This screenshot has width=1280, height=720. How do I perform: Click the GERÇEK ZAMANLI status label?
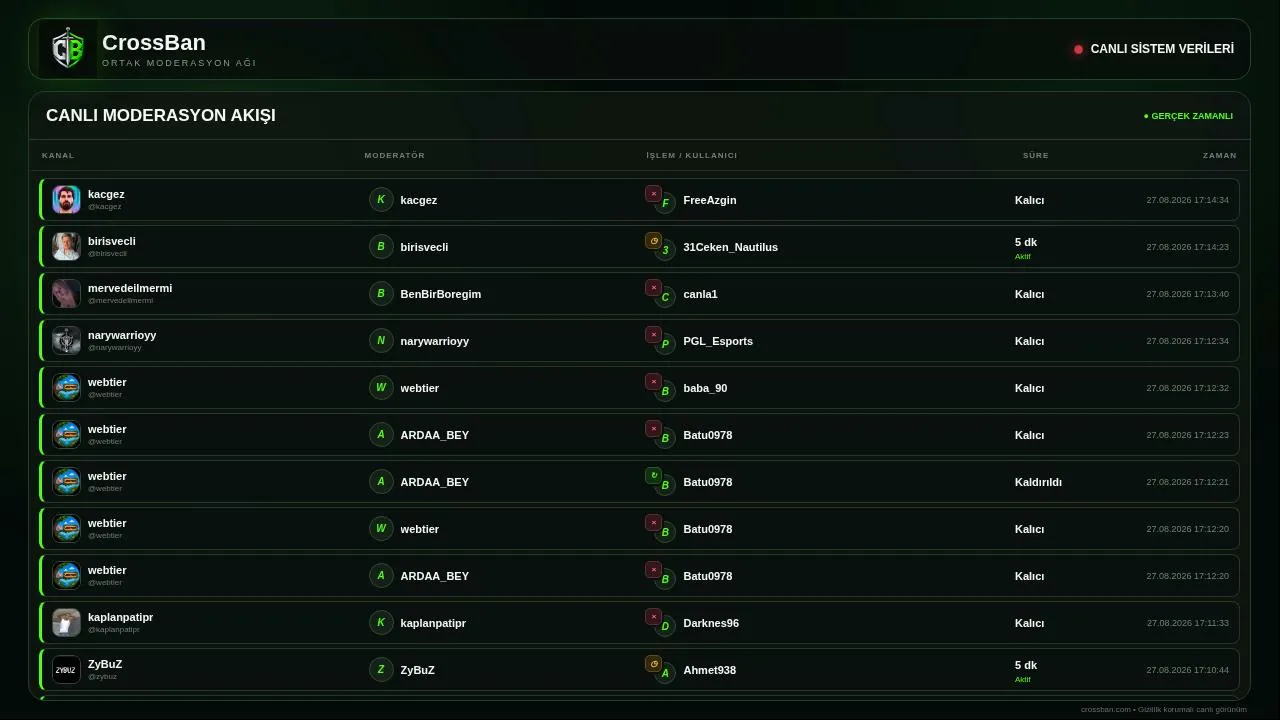pyautogui.click(x=1188, y=116)
